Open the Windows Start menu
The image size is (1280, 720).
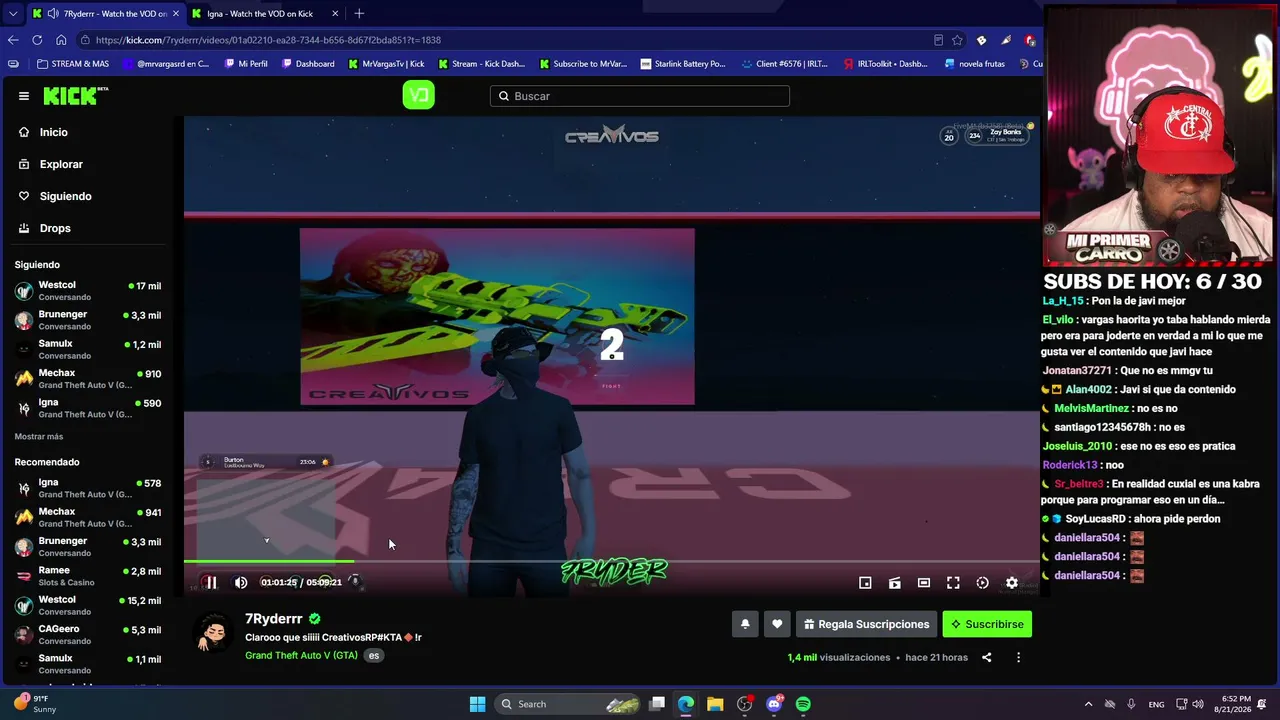tap(477, 704)
